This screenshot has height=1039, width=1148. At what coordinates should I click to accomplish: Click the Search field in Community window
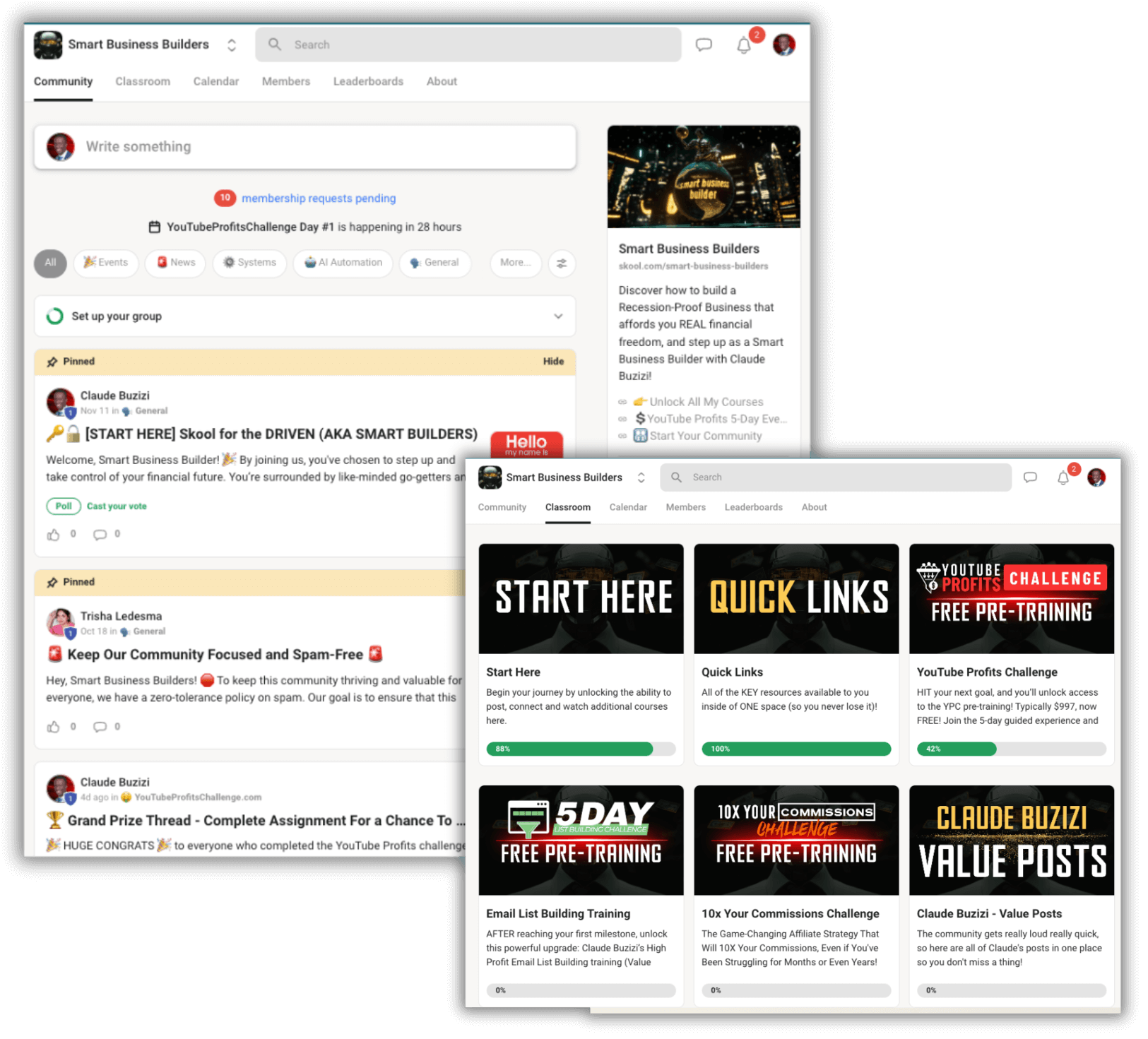pos(468,44)
